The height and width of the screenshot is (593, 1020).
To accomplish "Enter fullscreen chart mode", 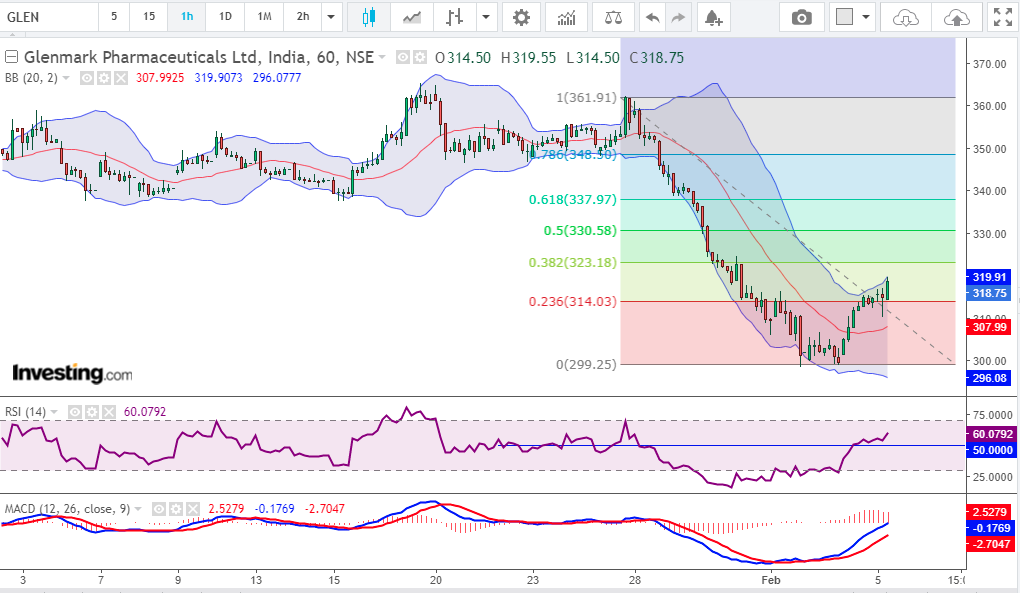I will [1002, 17].
